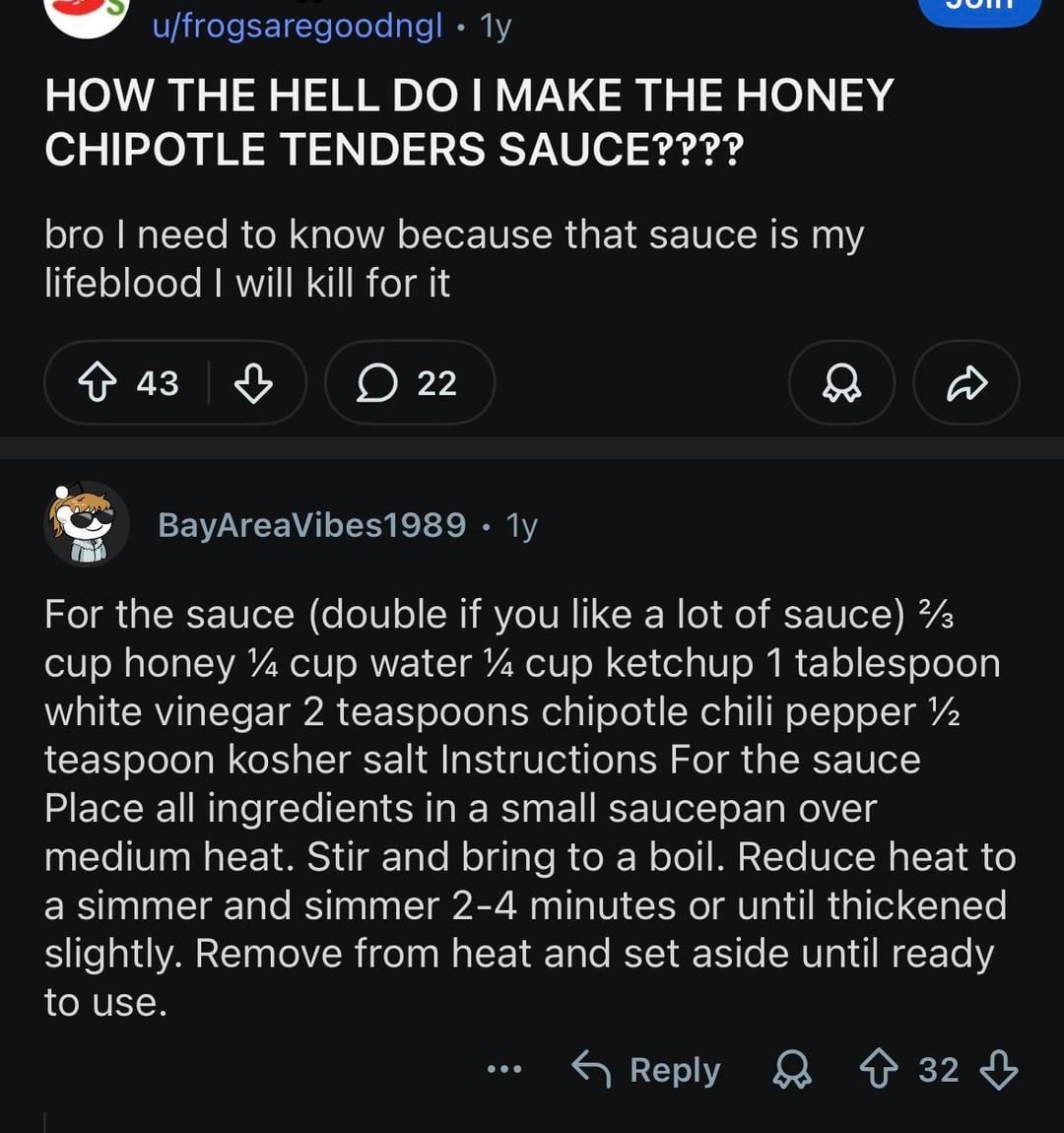This screenshot has width=1064, height=1133.
Task: Tap the post title about honey chipotle sauce
Action: [x=469, y=123]
